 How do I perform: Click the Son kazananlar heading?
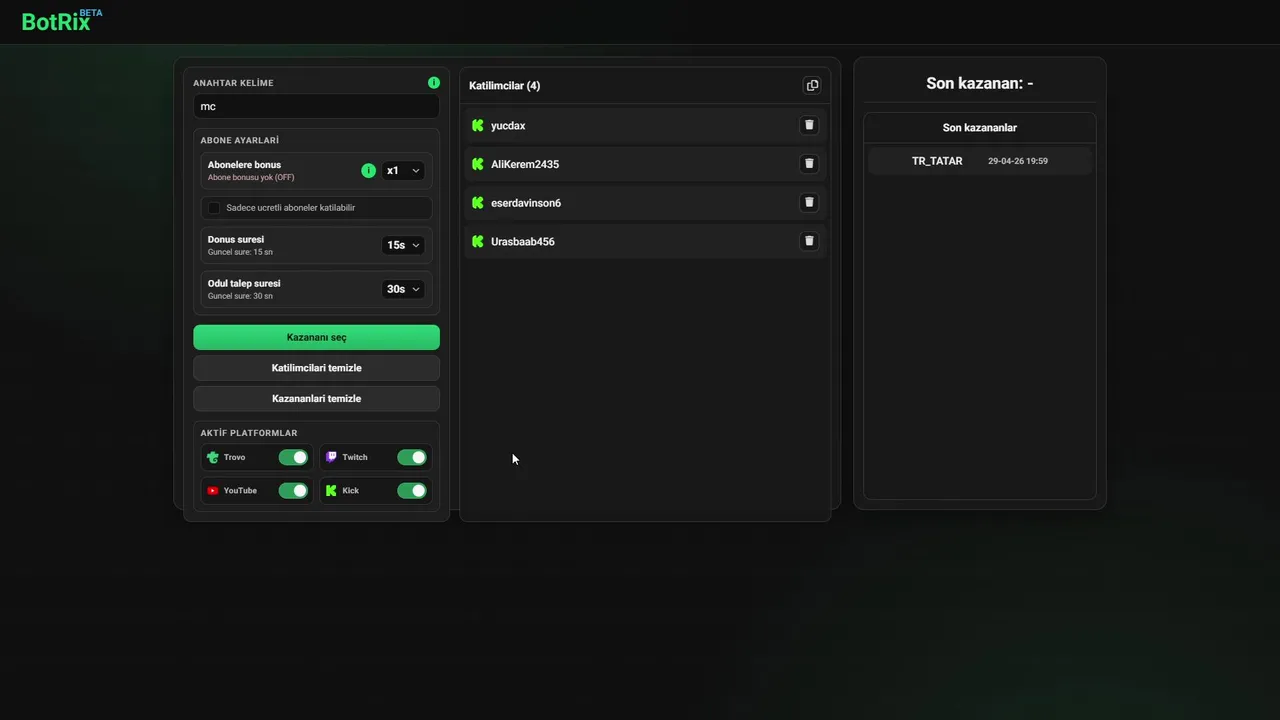[x=980, y=128]
